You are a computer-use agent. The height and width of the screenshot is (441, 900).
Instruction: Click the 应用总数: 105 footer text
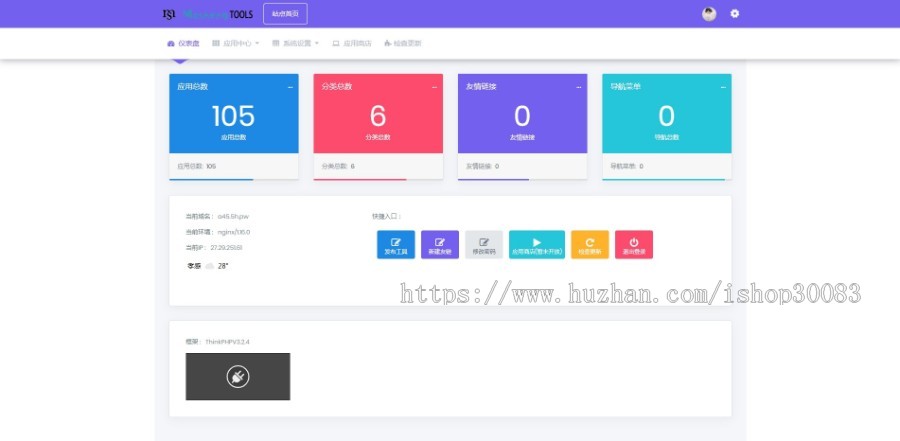tap(197, 166)
